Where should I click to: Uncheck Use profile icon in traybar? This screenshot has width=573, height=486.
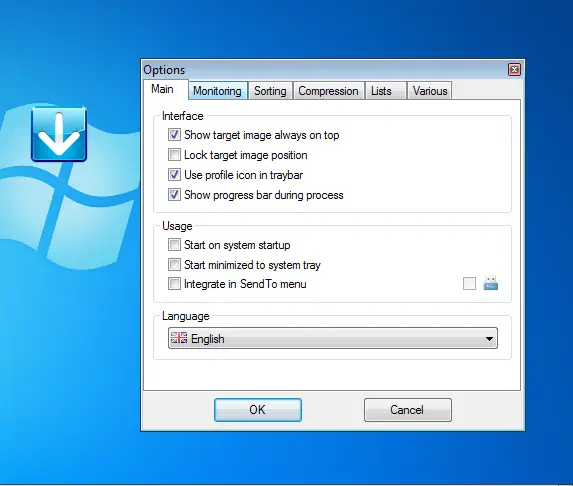click(174, 175)
